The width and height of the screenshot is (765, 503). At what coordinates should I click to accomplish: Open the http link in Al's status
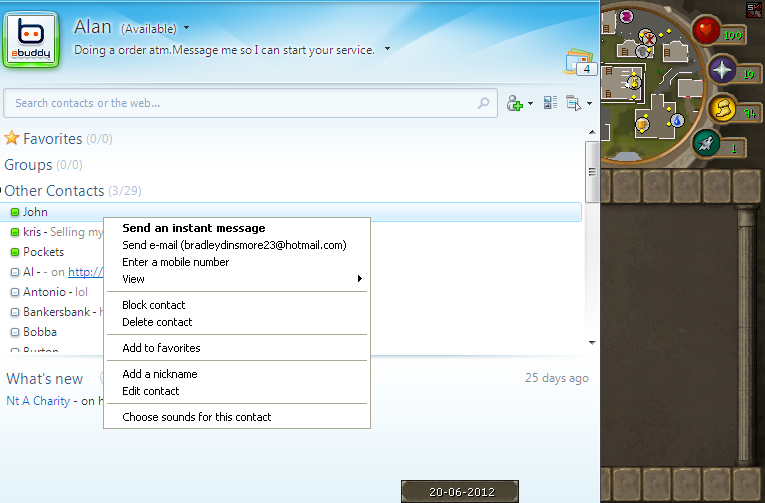(x=85, y=272)
